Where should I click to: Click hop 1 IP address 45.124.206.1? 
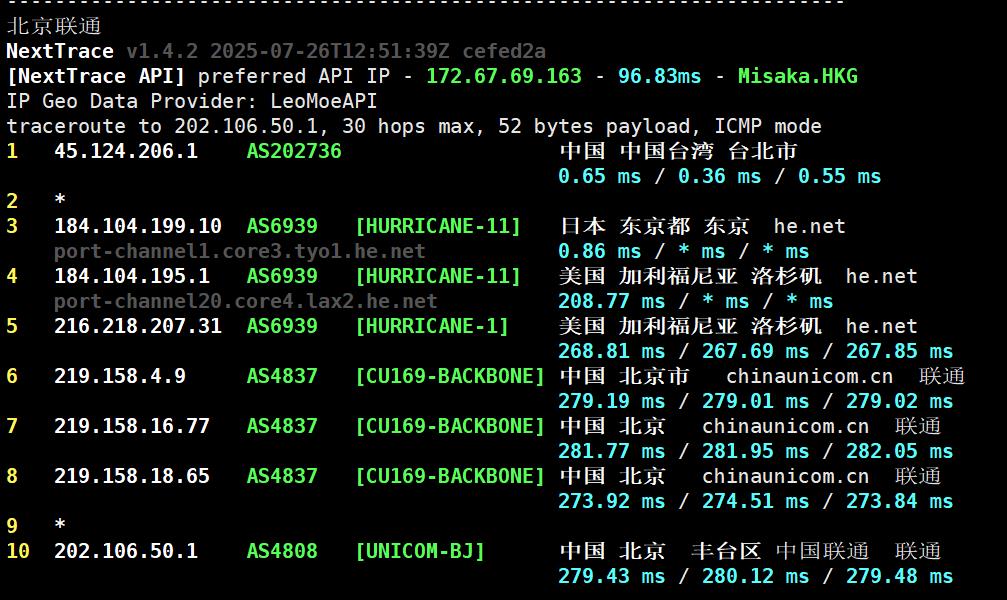[x=126, y=151]
